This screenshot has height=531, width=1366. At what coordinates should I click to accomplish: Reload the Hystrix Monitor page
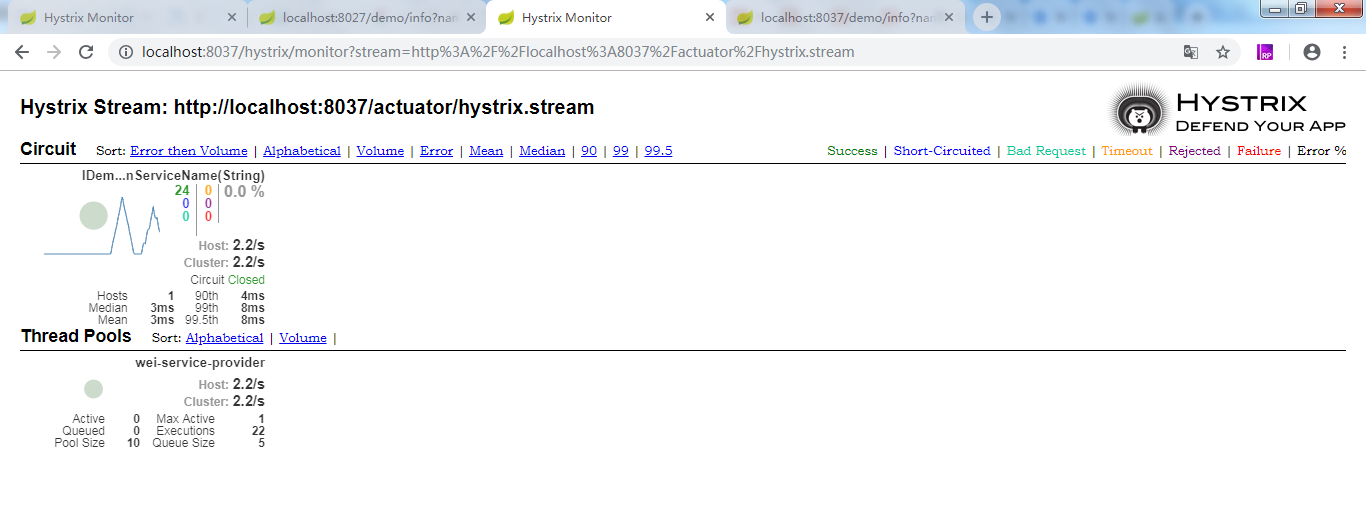(86, 52)
